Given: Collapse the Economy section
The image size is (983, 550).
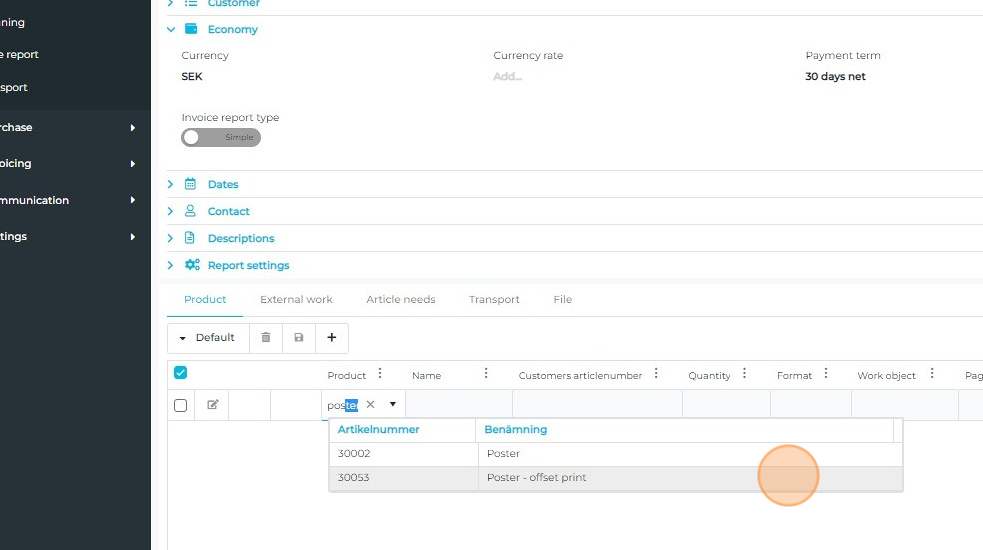Looking at the screenshot, I should [x=232, y=30].
